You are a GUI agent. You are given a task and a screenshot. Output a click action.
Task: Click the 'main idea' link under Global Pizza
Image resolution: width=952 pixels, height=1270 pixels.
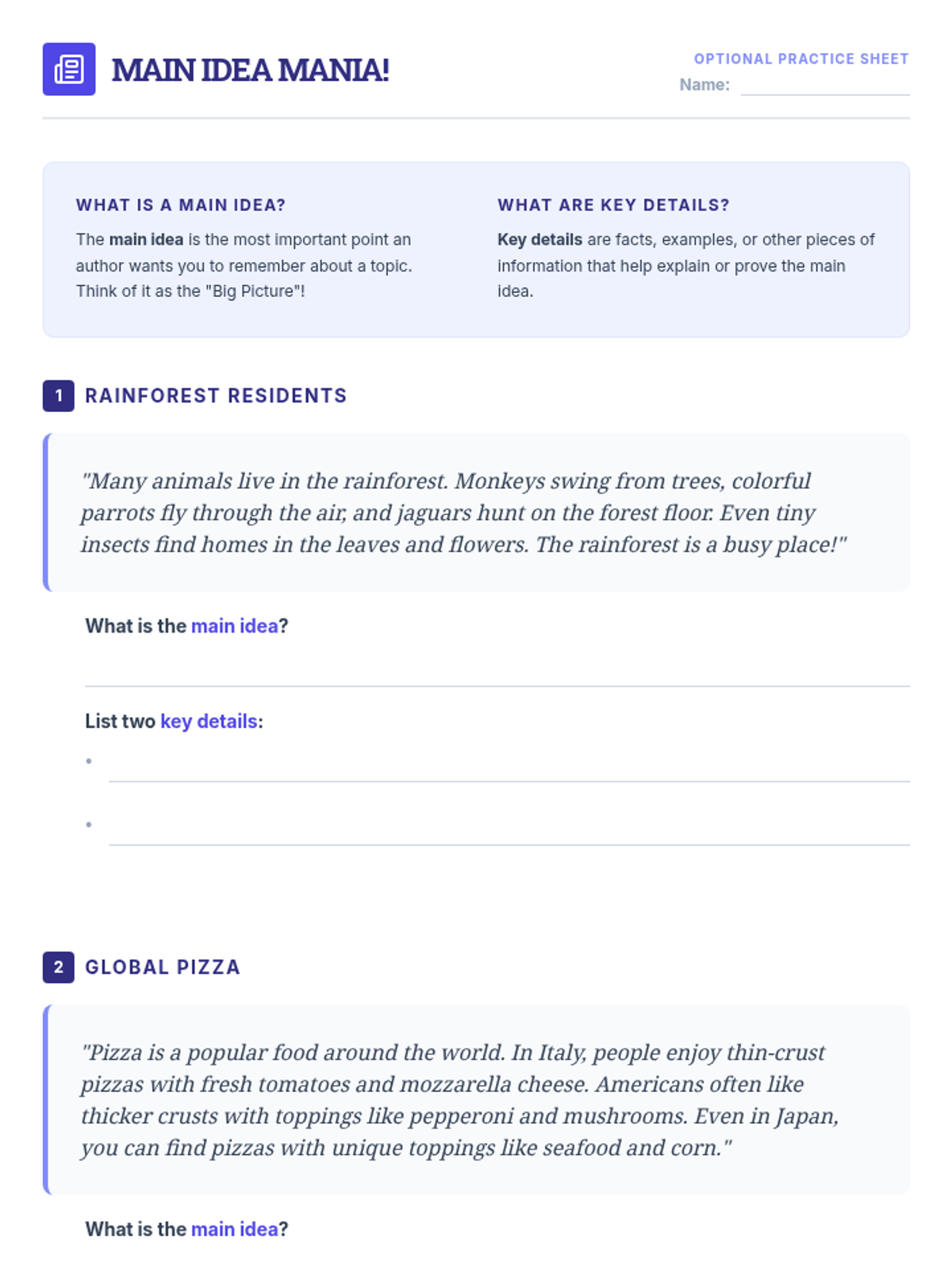[x=235, y=1230]
